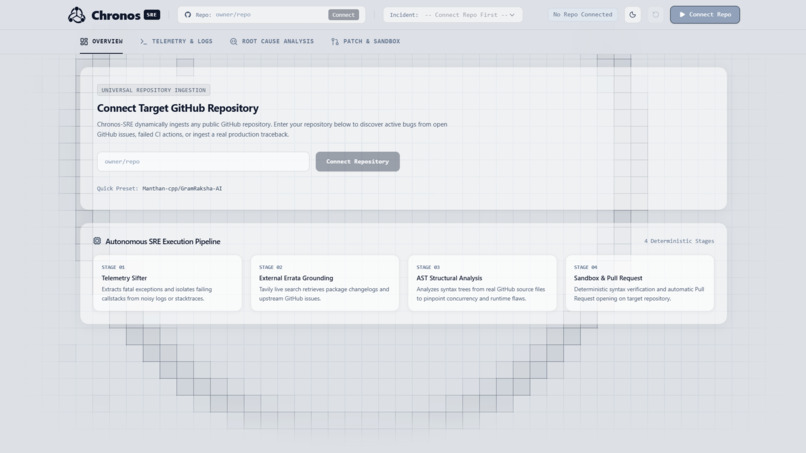Open the Root Cause Analysis tab
This screenshot has width=806, height=453.
click(272, 41)
